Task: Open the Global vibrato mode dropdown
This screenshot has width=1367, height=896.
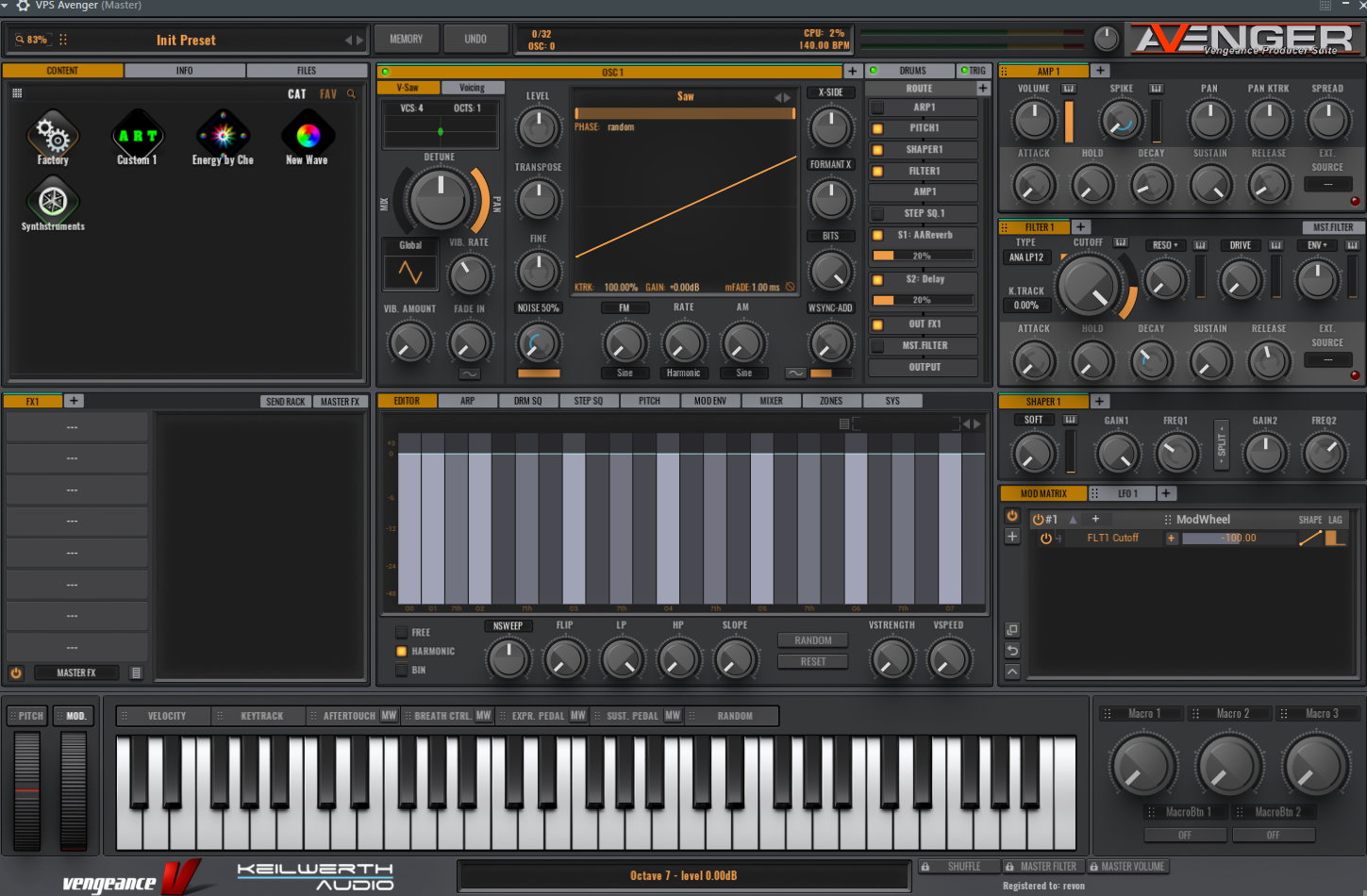Action: 410,245
